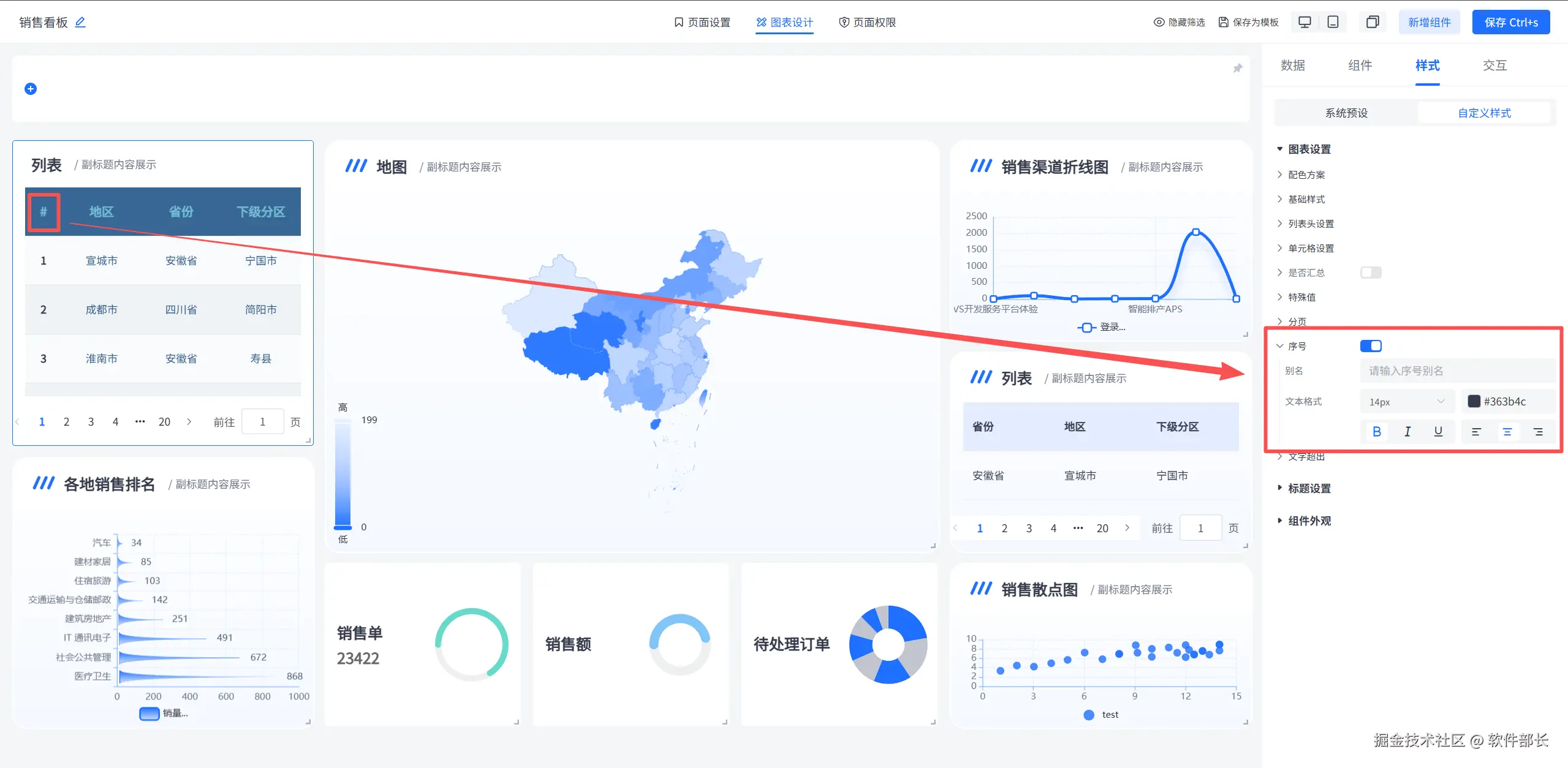Toggle bold text format for 序号
1568x768 pixels.
1377,432
